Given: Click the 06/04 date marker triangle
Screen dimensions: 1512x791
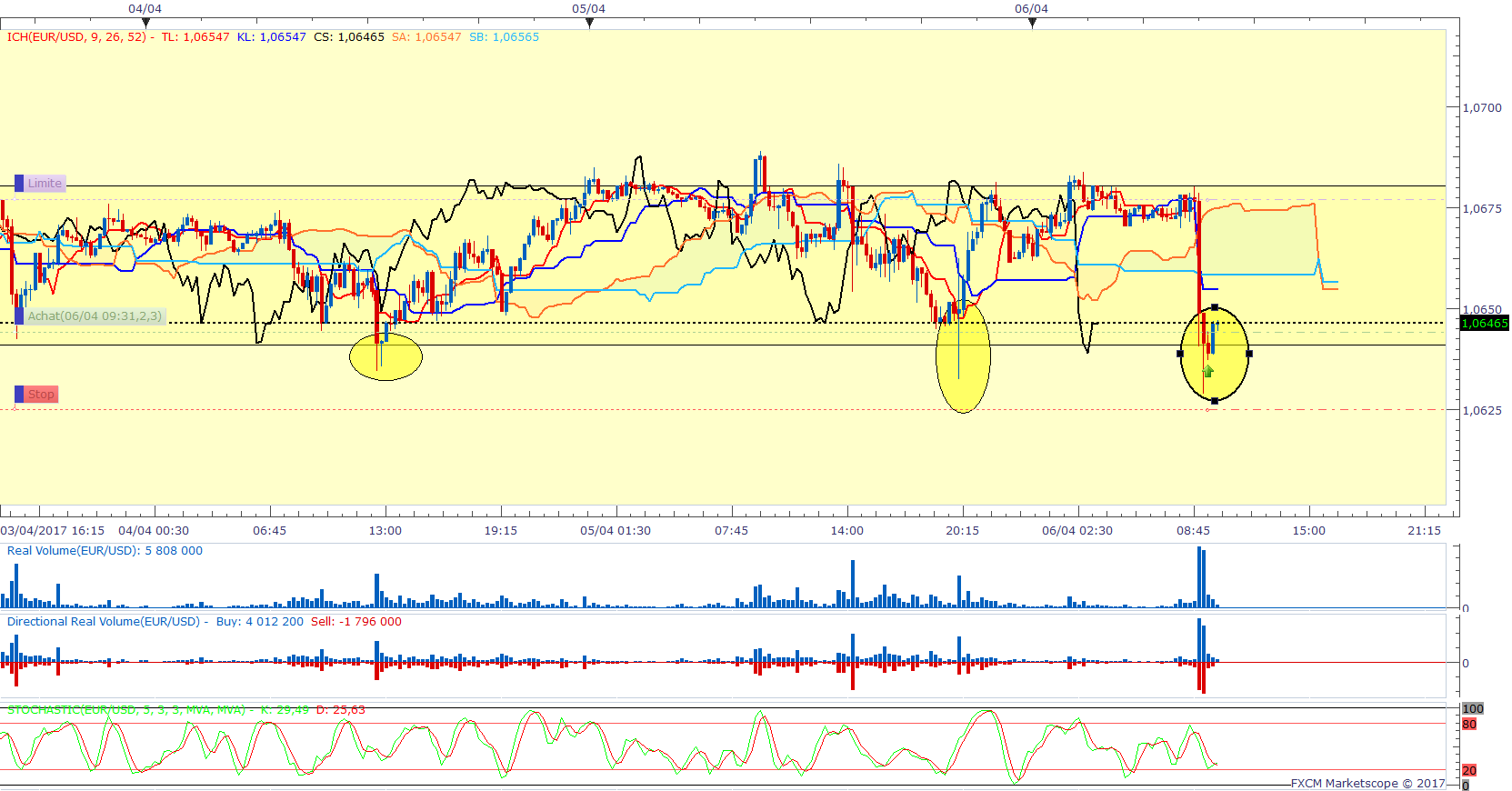Looking at the screenshot, I should pyautogui.click(x=1032, y=23).
